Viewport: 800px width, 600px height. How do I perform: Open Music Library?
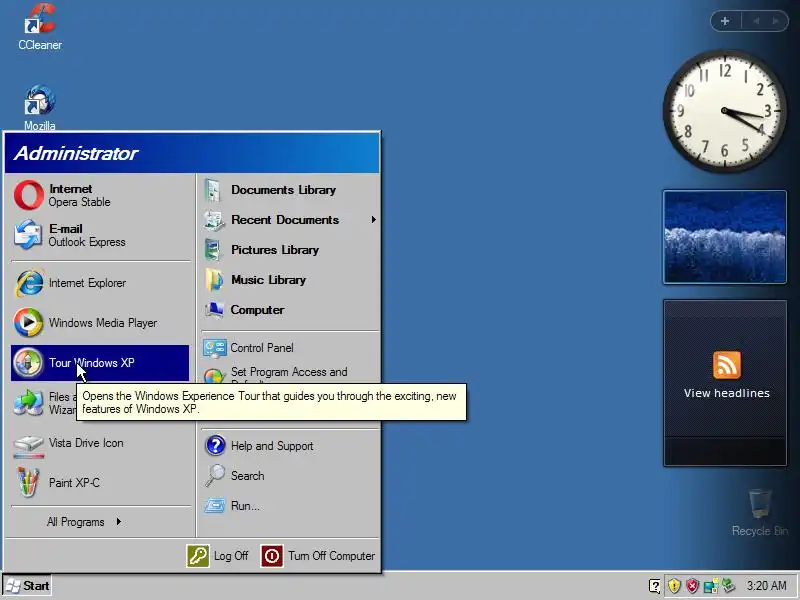click(290, 280)
